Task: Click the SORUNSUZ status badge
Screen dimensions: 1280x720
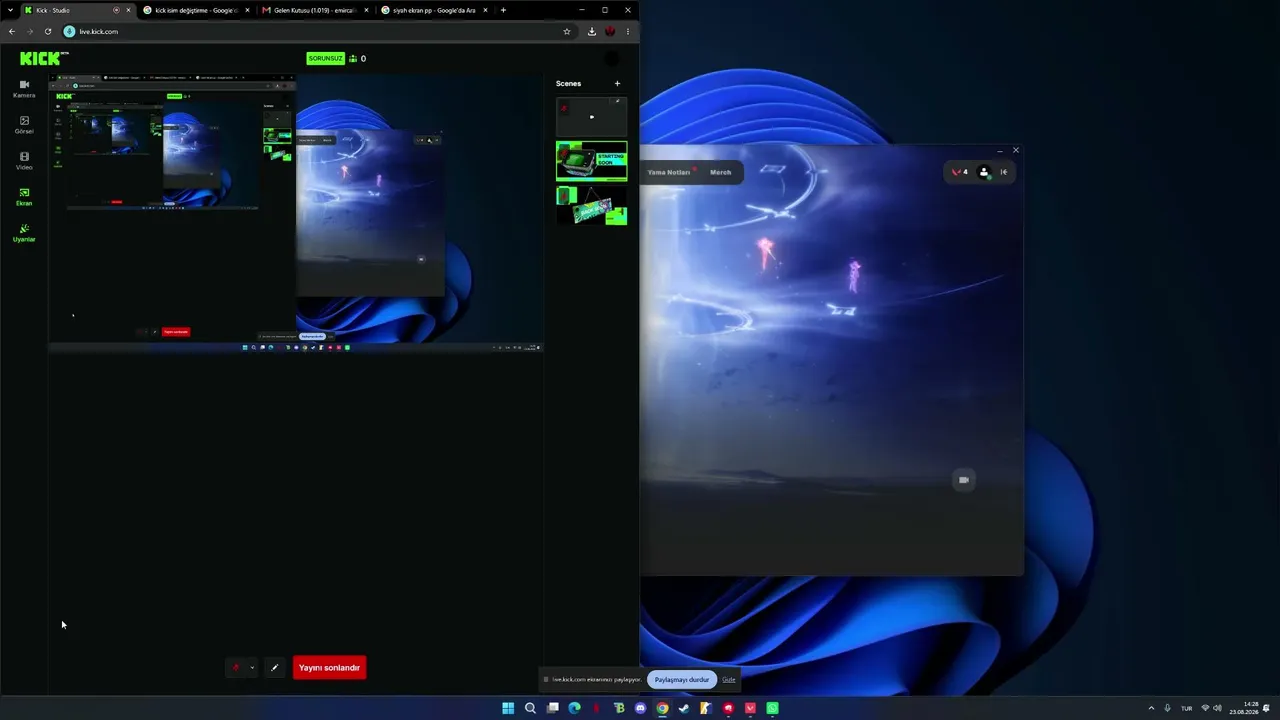Action: [x=326, y=59]
